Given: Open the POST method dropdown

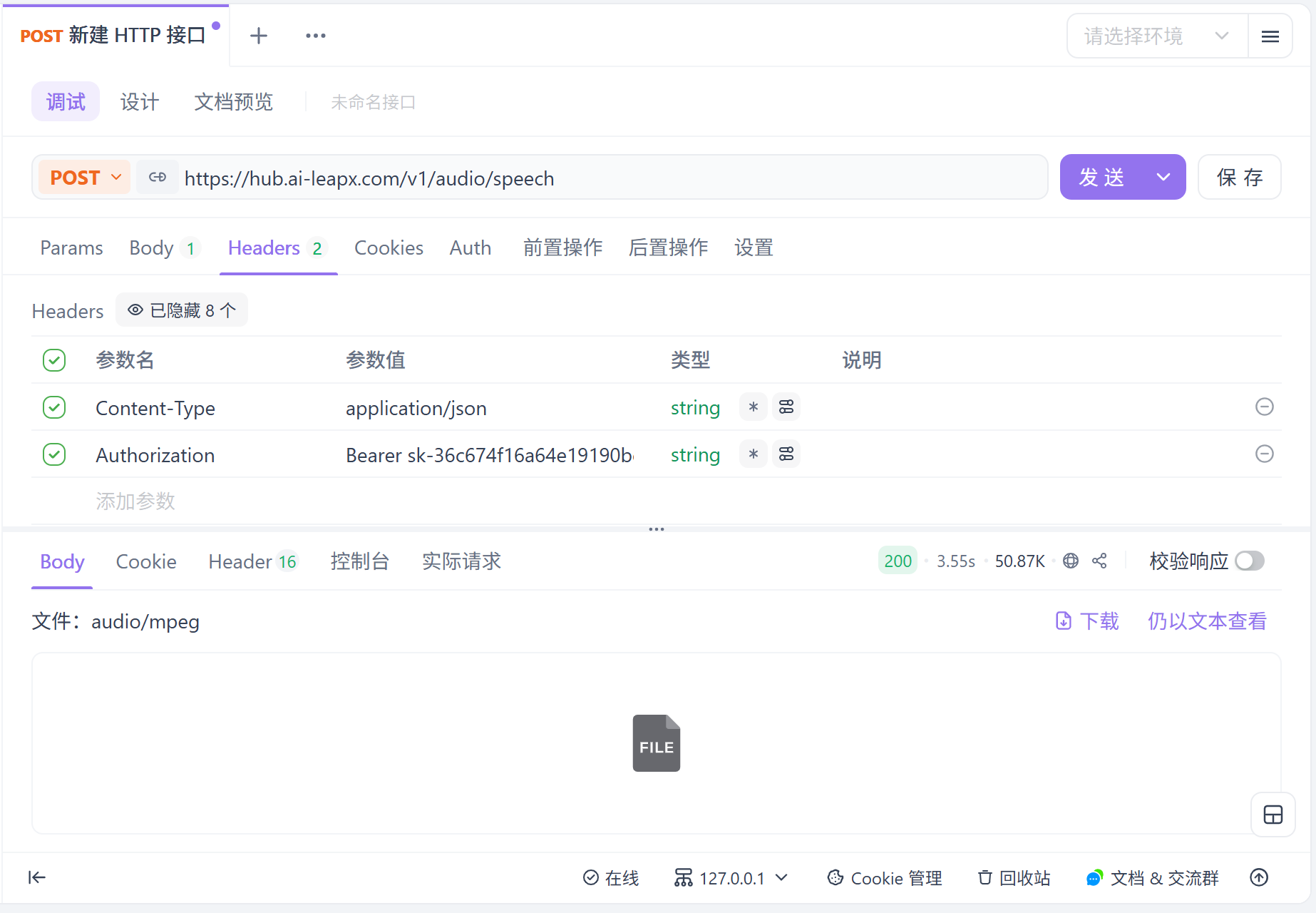Looking at the screenshot, I should (85, 178).
